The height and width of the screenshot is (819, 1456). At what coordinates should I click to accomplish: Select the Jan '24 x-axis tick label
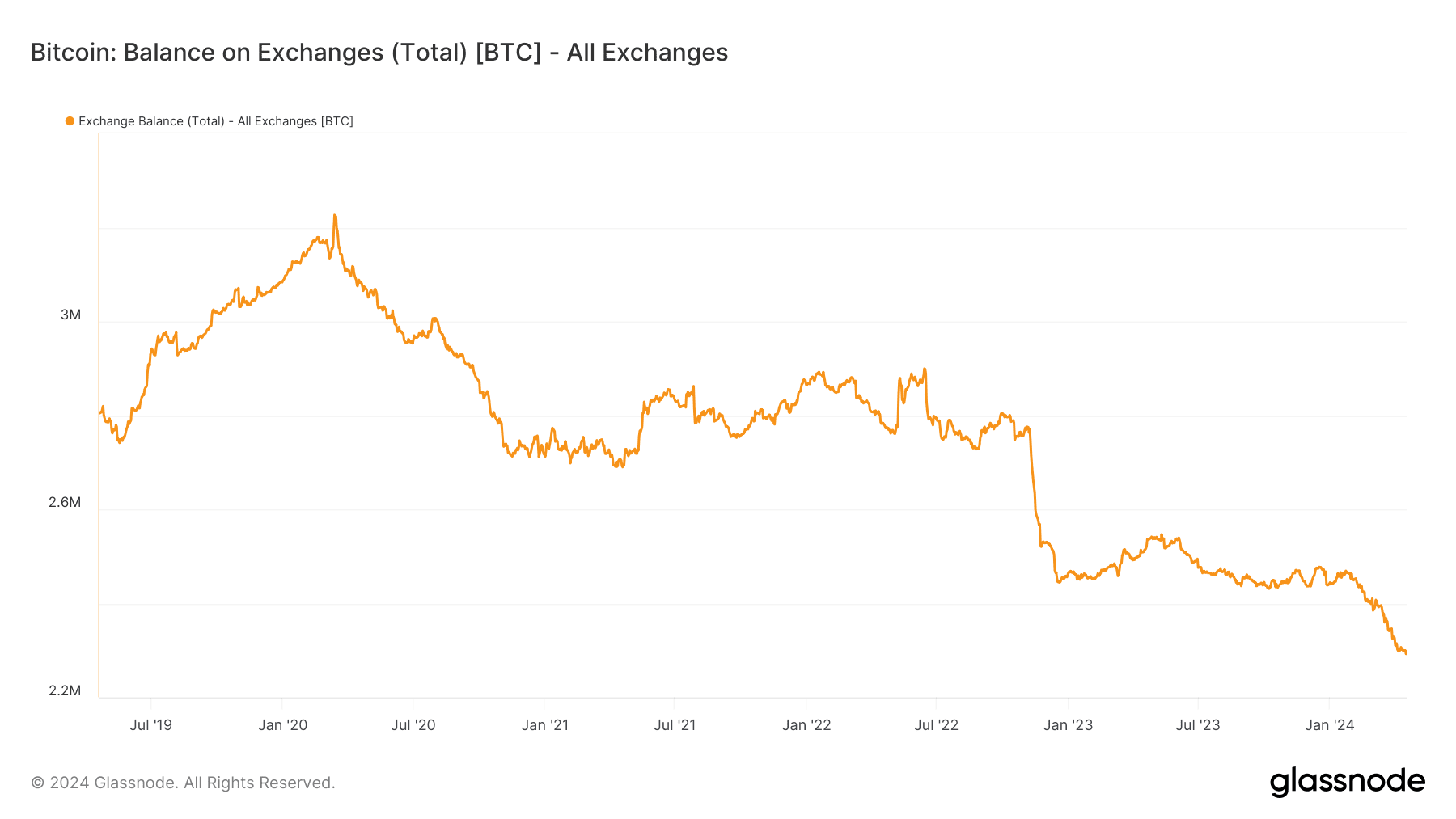tap(1329, 725)
